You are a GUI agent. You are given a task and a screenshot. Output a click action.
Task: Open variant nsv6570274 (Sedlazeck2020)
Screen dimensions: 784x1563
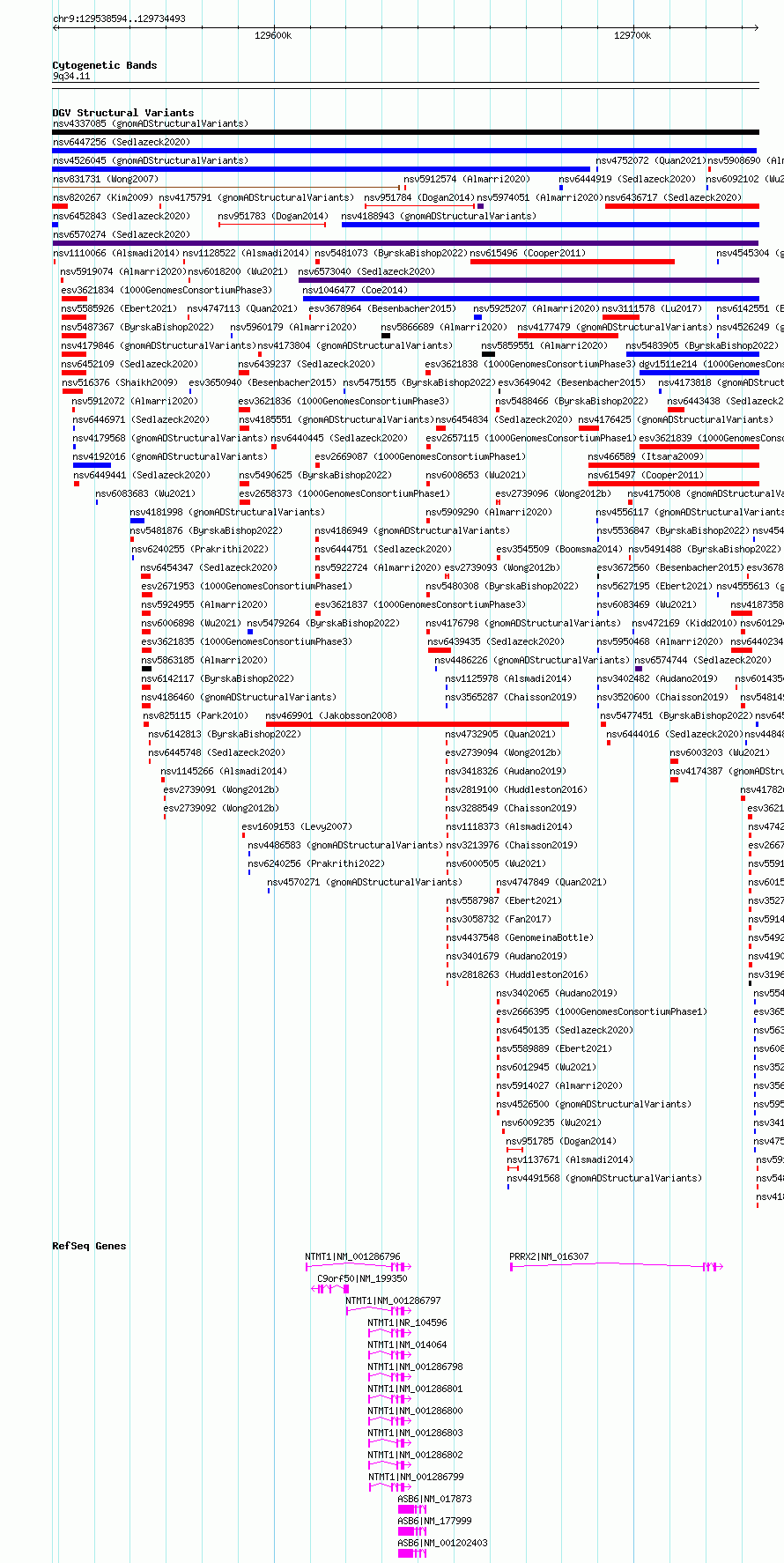click(122, 234)
